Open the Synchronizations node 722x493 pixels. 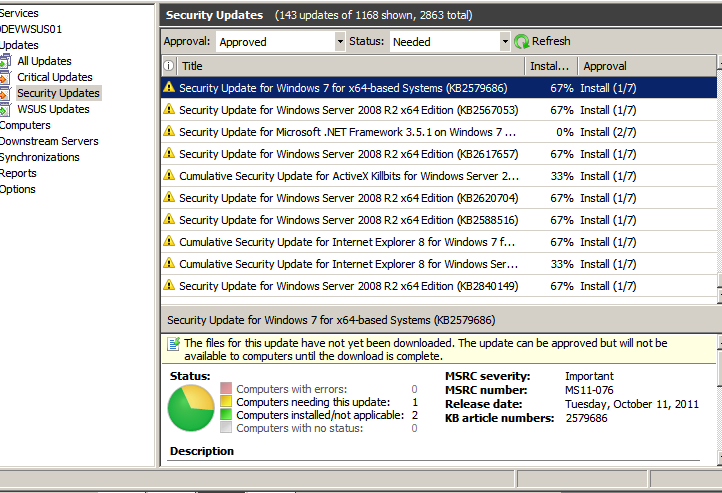pos(40,157)
